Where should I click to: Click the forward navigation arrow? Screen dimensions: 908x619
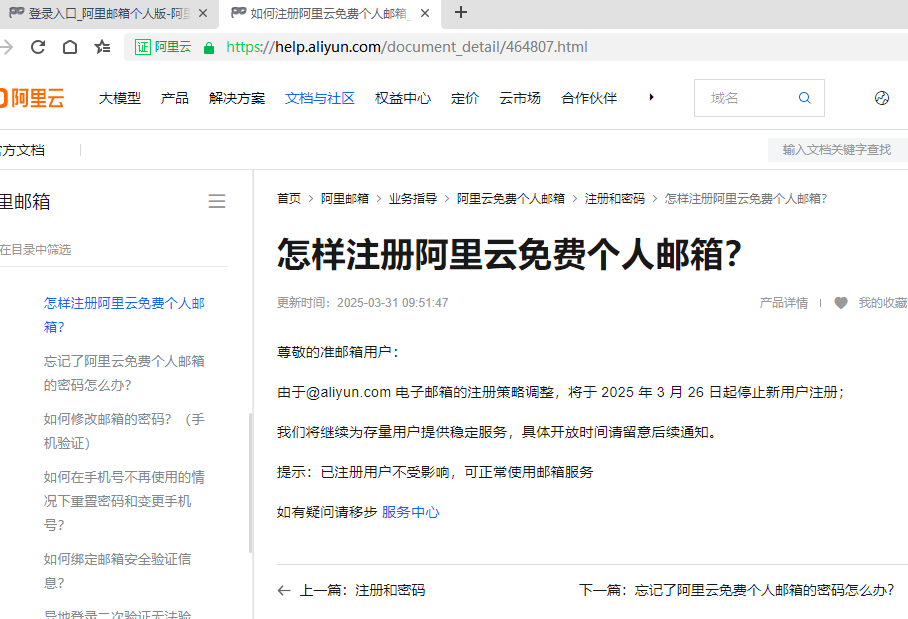[6, 47]
